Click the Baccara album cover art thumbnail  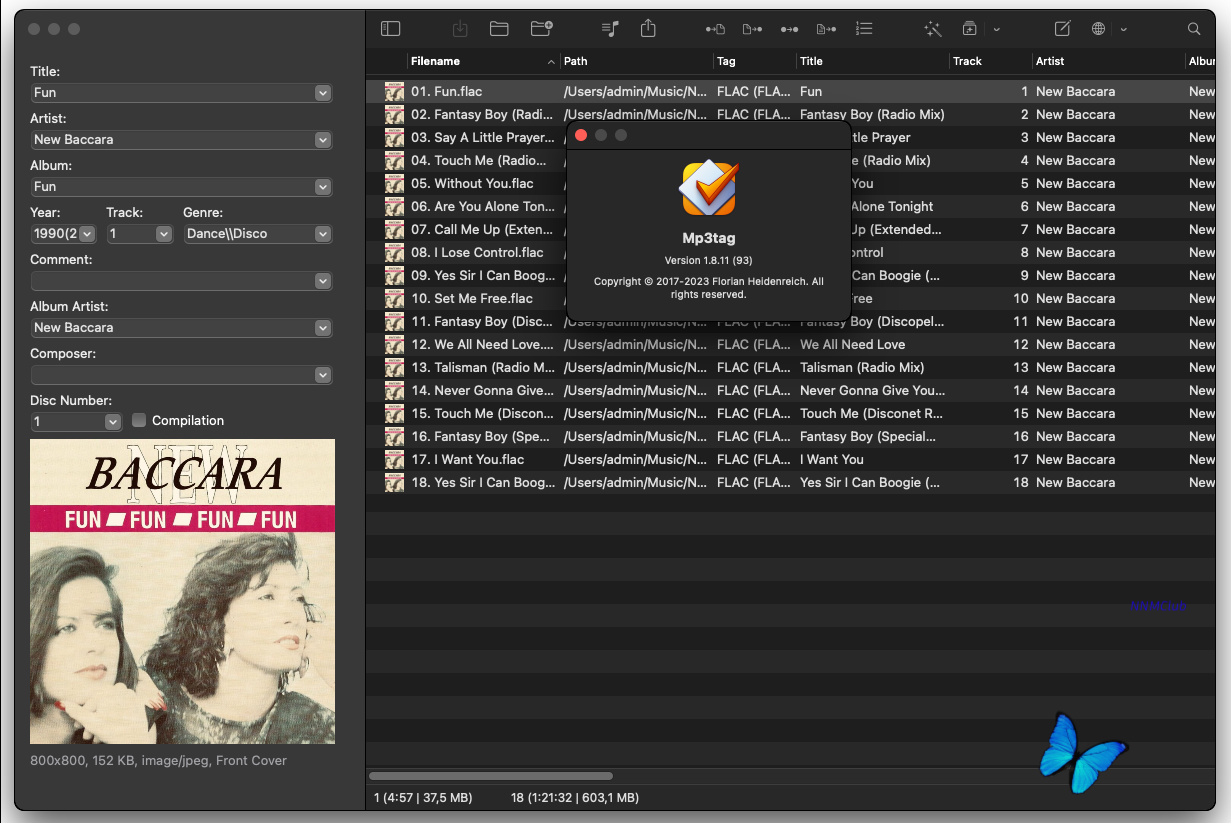pos(182,591)
